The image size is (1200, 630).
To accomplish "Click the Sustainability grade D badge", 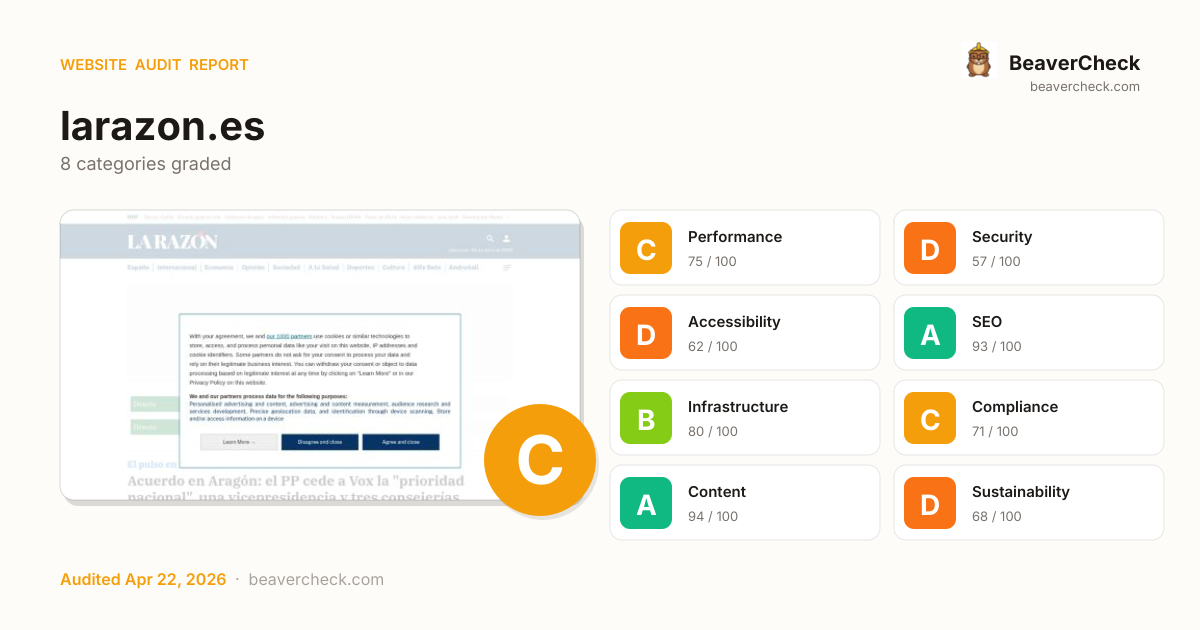I will tap(930, 503).
